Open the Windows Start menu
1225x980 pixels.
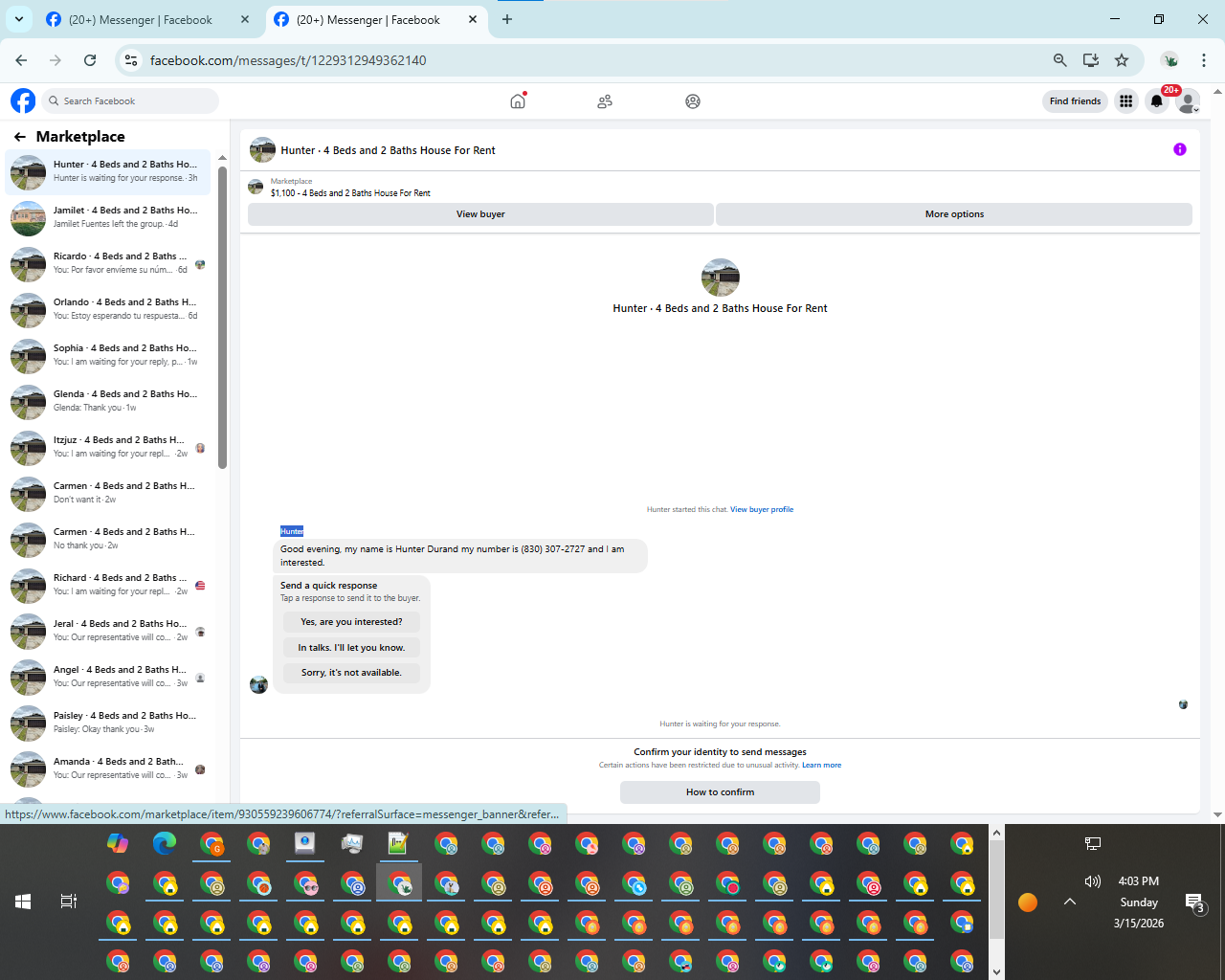point(23,902)
